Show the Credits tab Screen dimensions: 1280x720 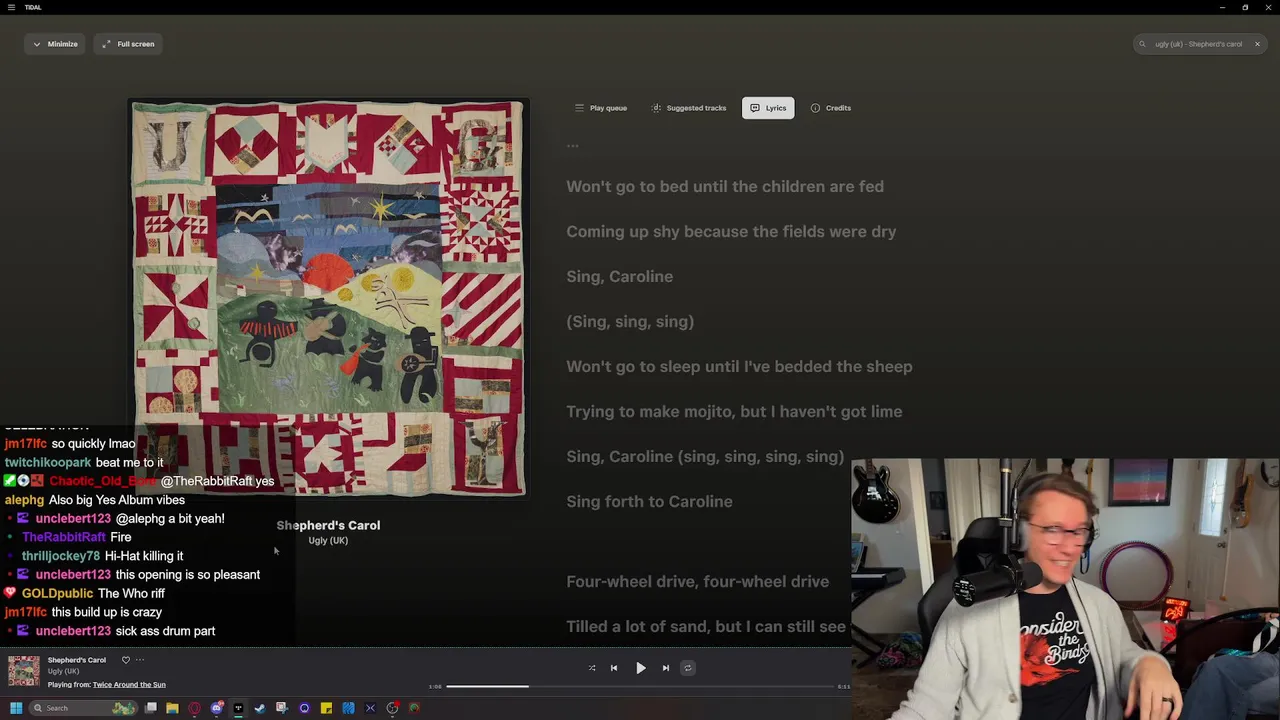(831, 108)
